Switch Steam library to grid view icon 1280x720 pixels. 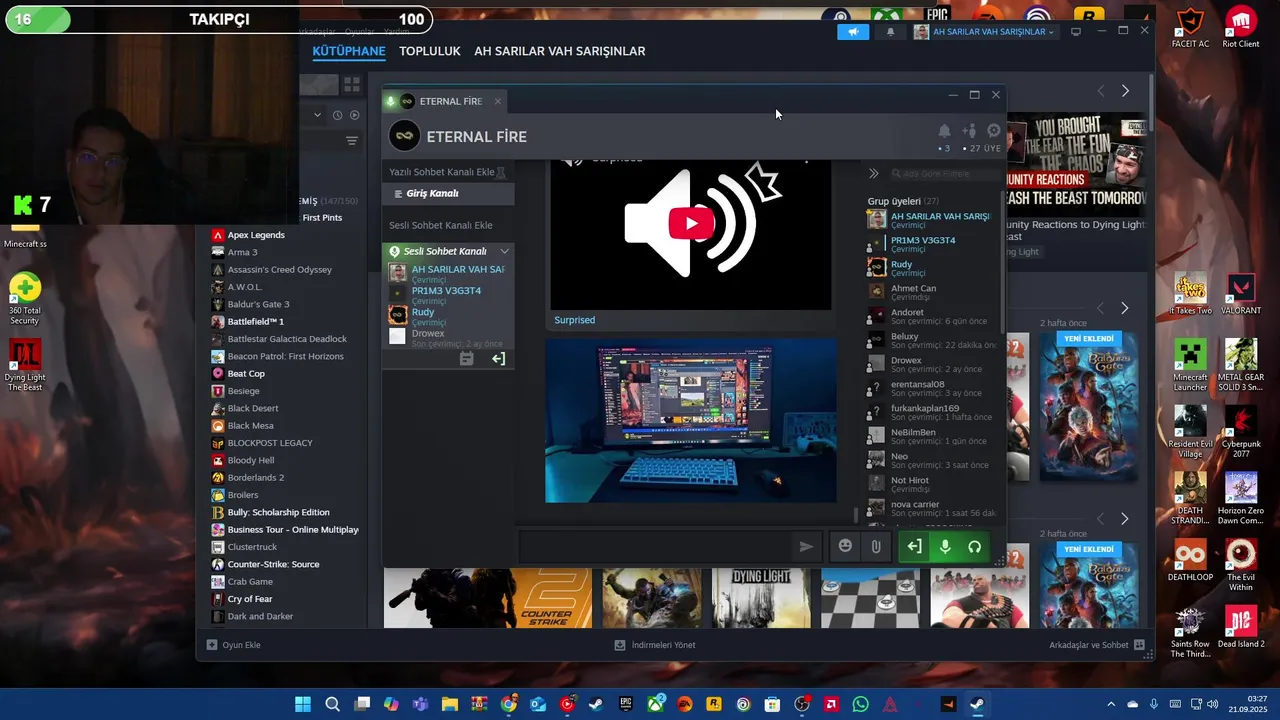352,85
